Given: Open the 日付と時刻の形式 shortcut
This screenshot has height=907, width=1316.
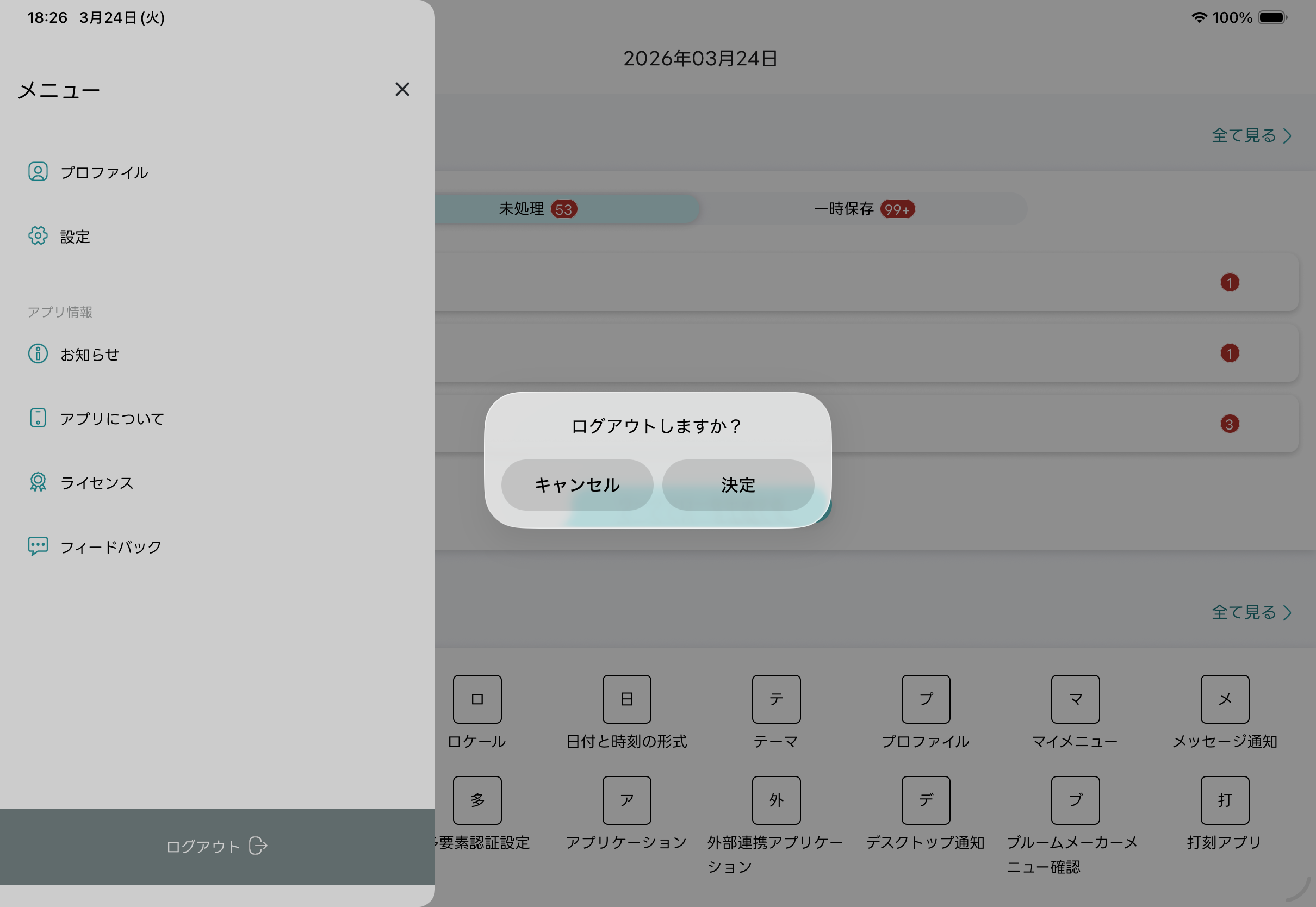Looking at the screenshot, I should click(x=626, y=699).
